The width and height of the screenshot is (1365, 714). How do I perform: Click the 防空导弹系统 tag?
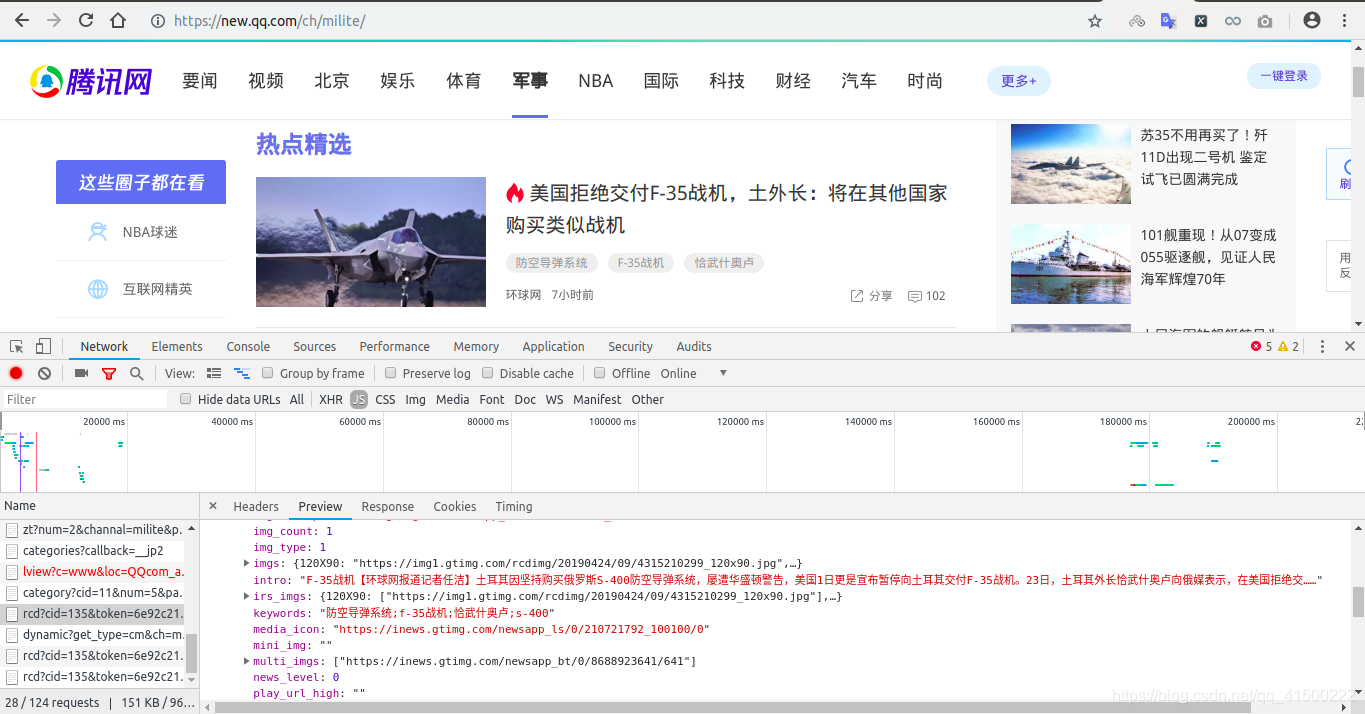coord(552,263)
